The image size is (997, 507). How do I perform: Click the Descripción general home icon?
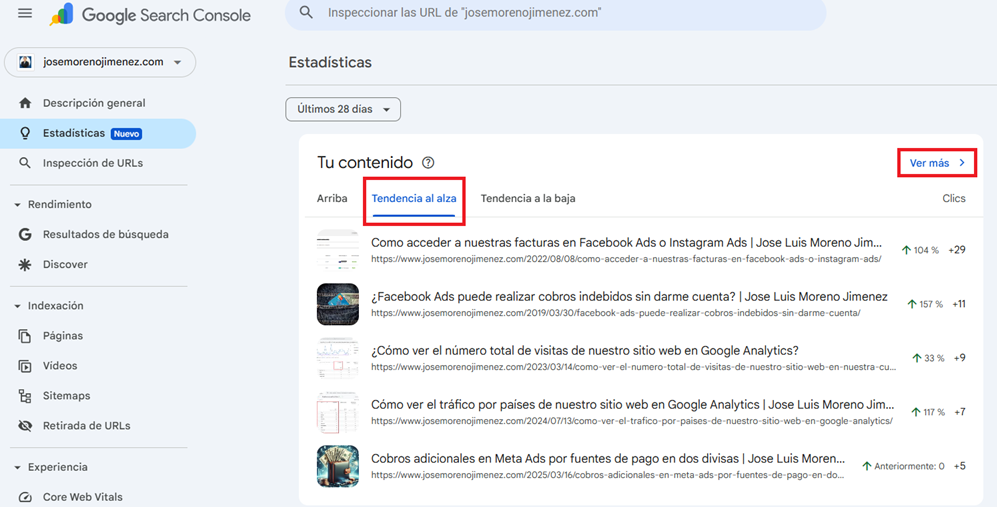(x=25, y=103)
